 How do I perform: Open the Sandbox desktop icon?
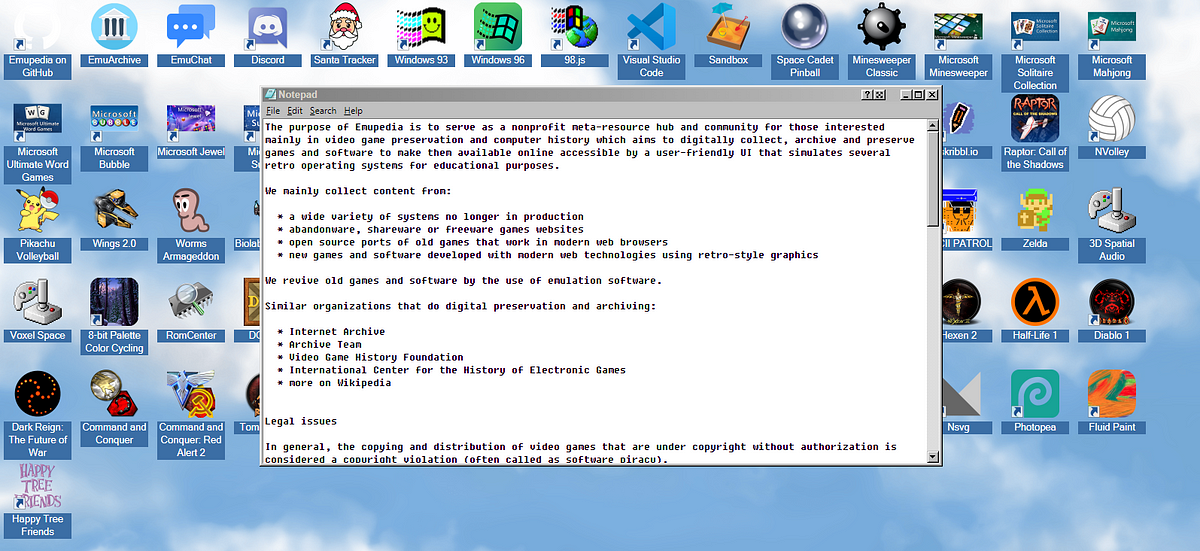[728, 35]
